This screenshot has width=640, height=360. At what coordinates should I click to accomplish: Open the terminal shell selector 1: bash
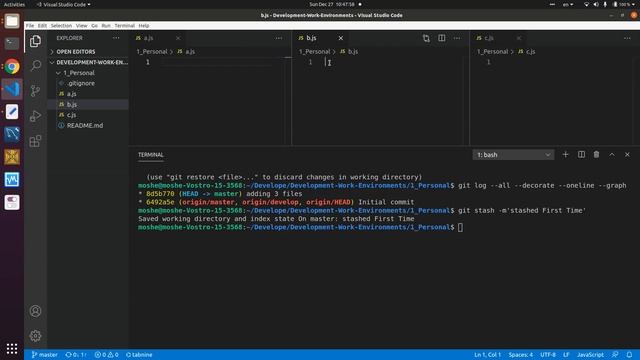pos(513,155)
